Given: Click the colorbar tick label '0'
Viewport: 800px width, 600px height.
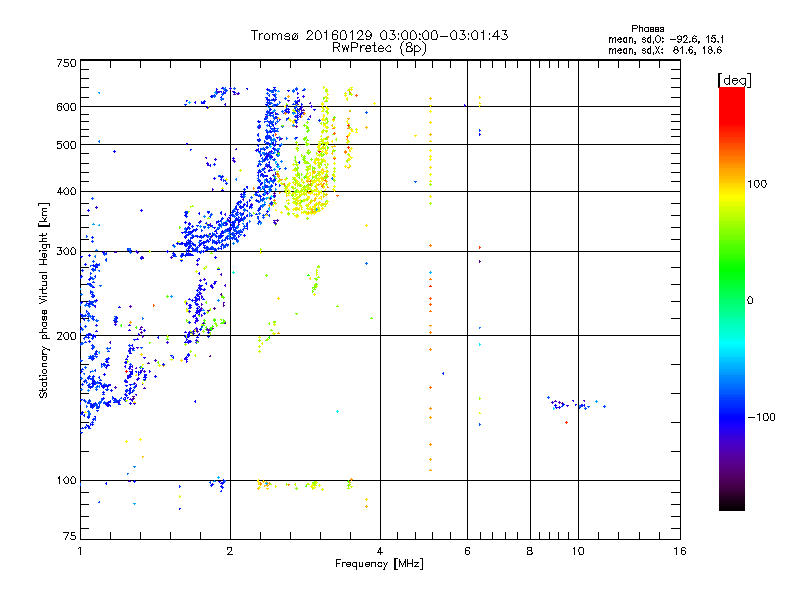Looking at the screenshot, I should point(750,300).
